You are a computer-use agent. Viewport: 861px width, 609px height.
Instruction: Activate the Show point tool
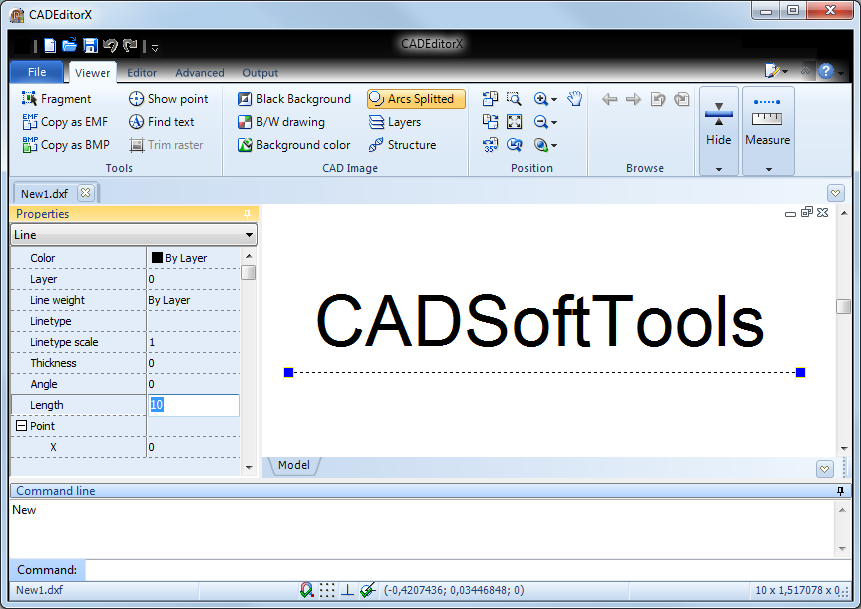click(x=169, y=99)
